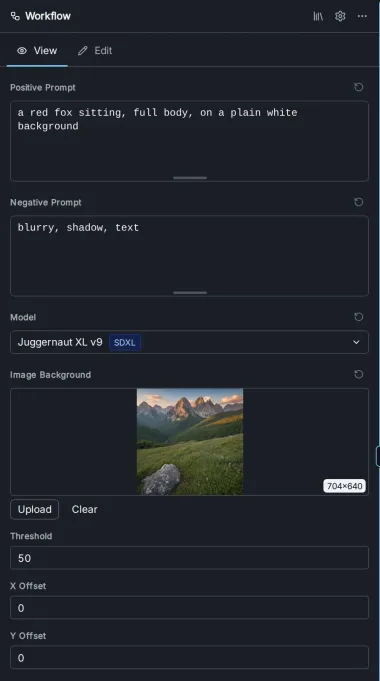This screenshot has width=380, height=681.
Task: Click the Negative Prompt label
Action: 46,202
